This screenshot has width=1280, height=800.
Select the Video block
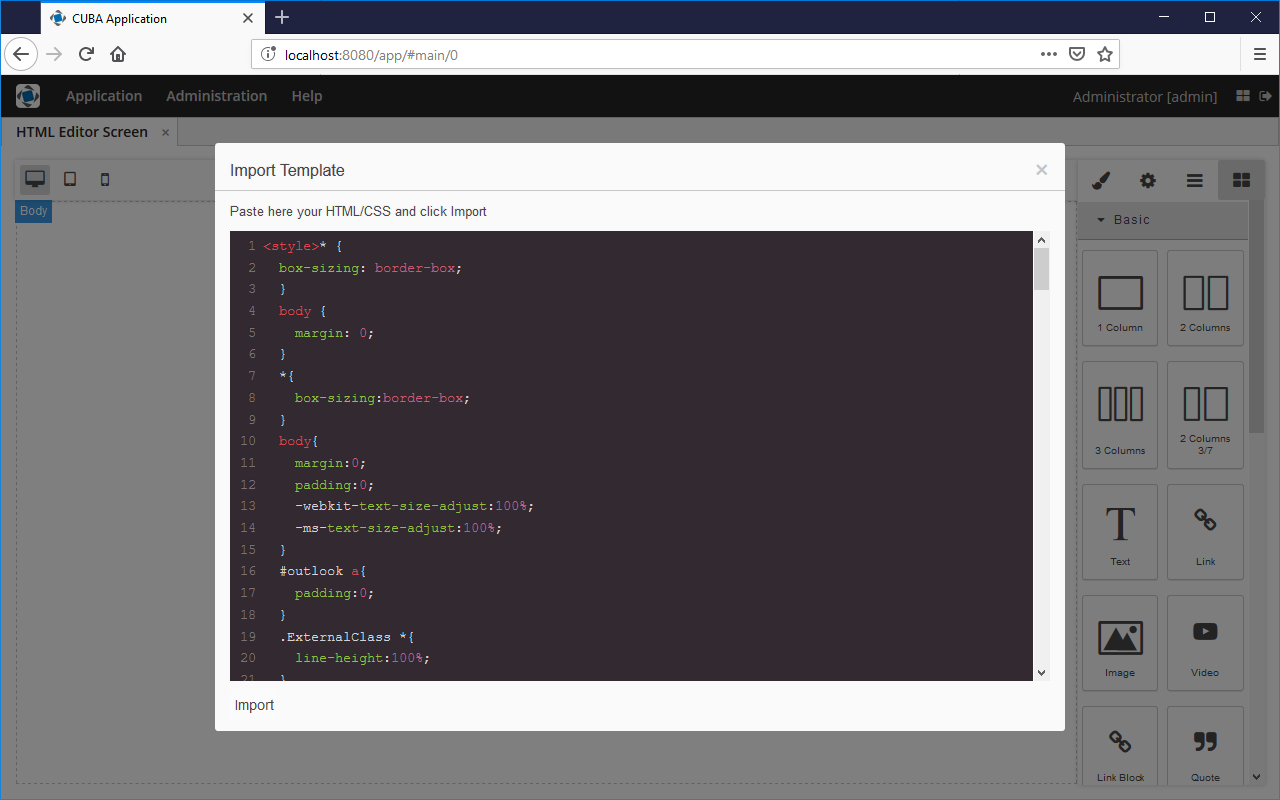1205,642
